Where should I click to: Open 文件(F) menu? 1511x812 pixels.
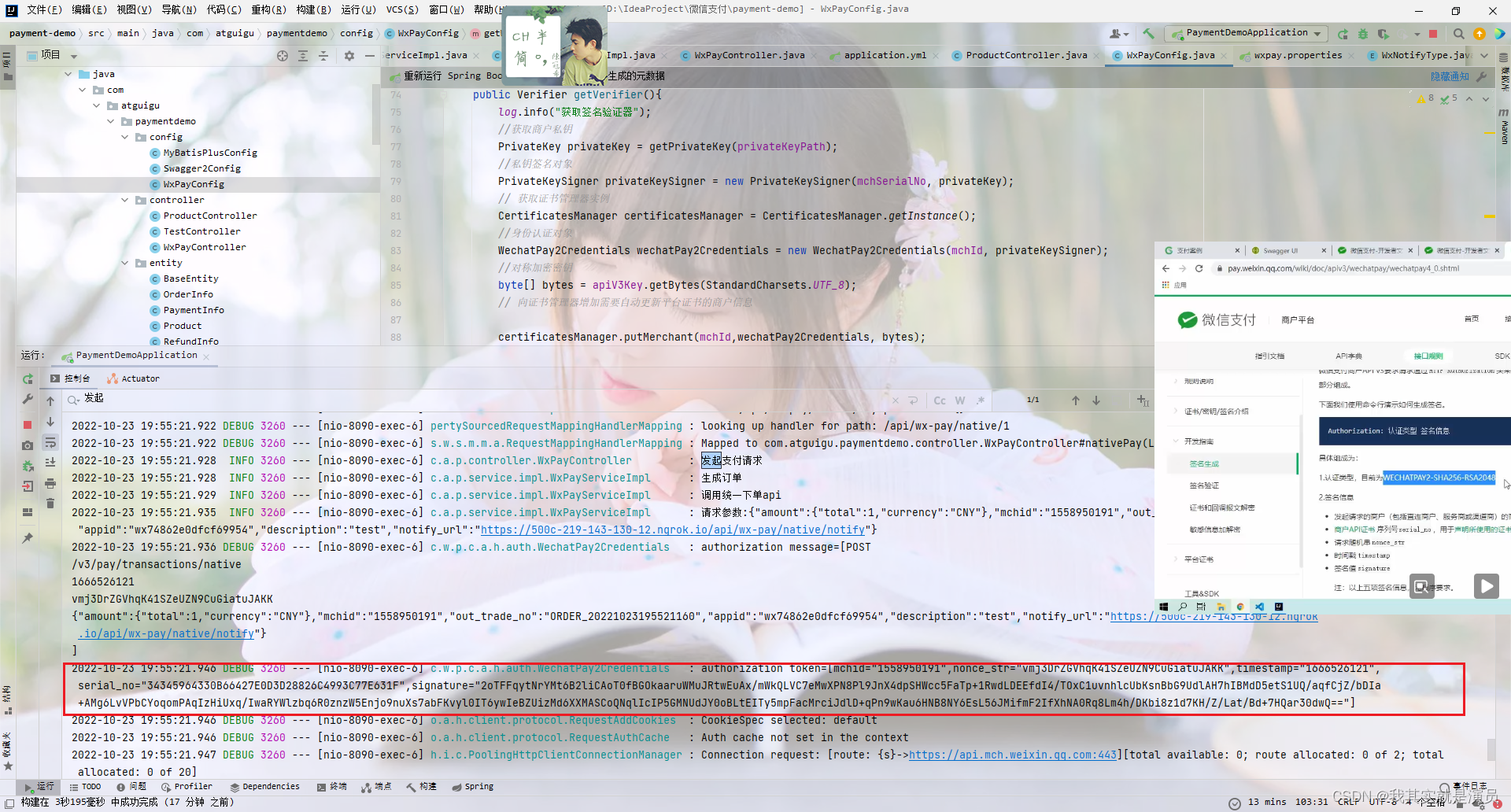click(44, 9)
